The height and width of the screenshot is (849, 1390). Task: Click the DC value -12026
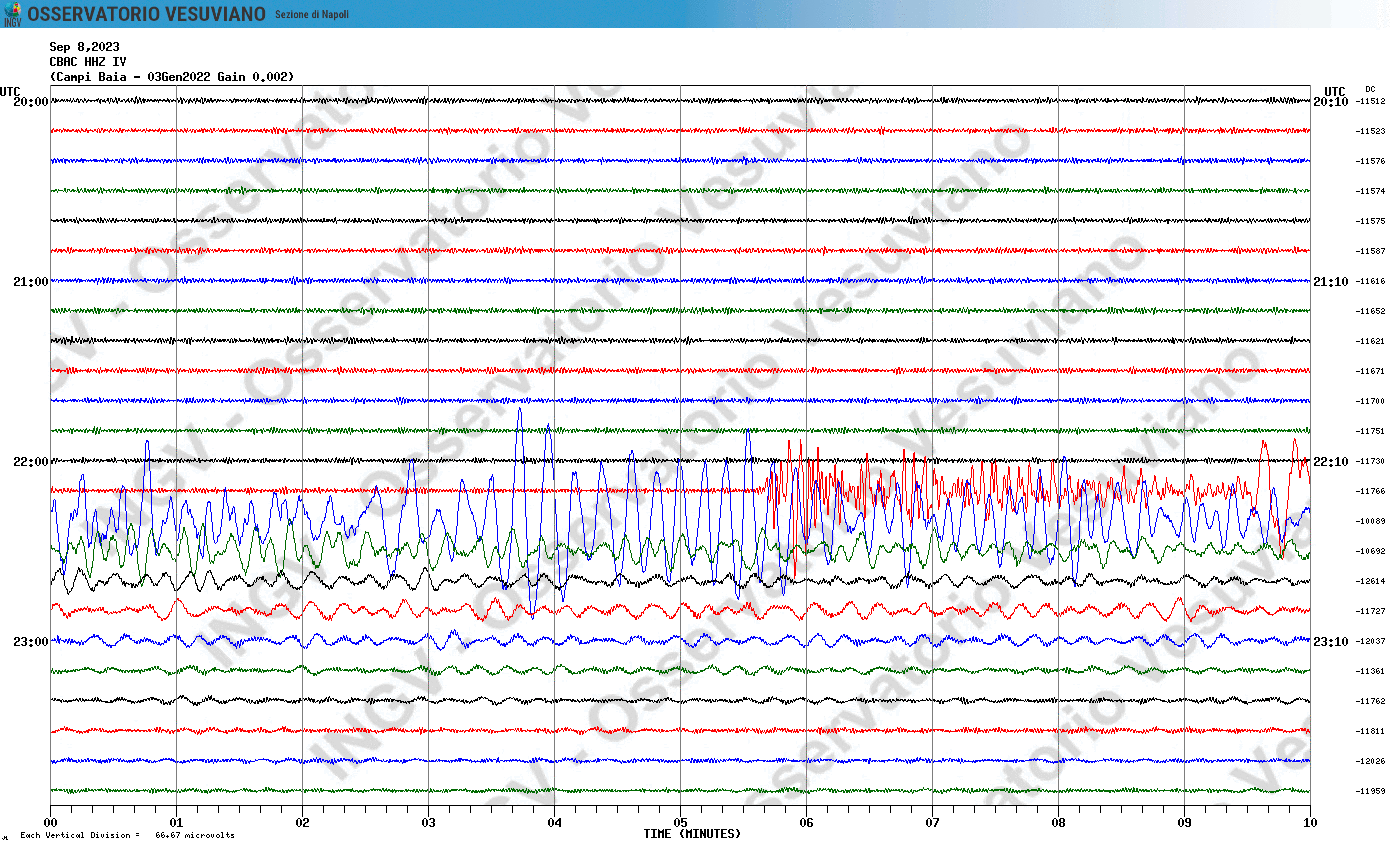(1370, 761)
